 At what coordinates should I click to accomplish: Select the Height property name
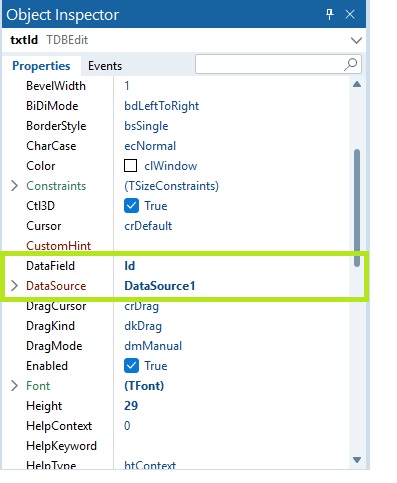(44, 406)
